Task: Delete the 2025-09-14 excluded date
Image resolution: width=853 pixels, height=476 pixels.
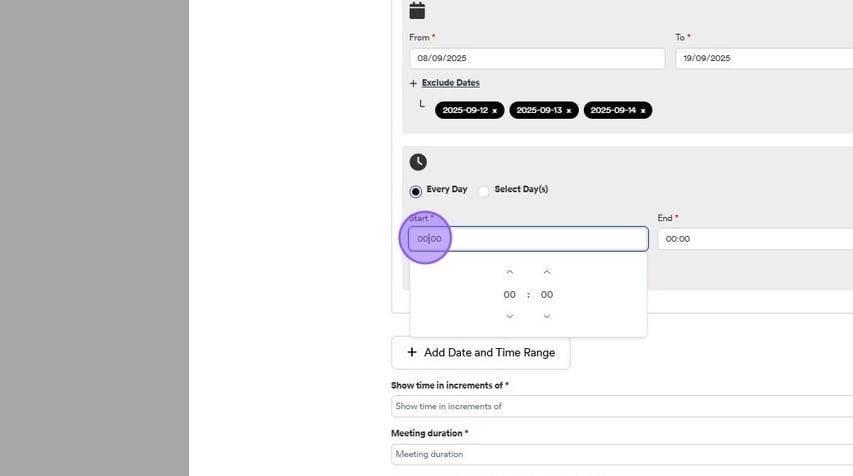Action: [643, 111]
